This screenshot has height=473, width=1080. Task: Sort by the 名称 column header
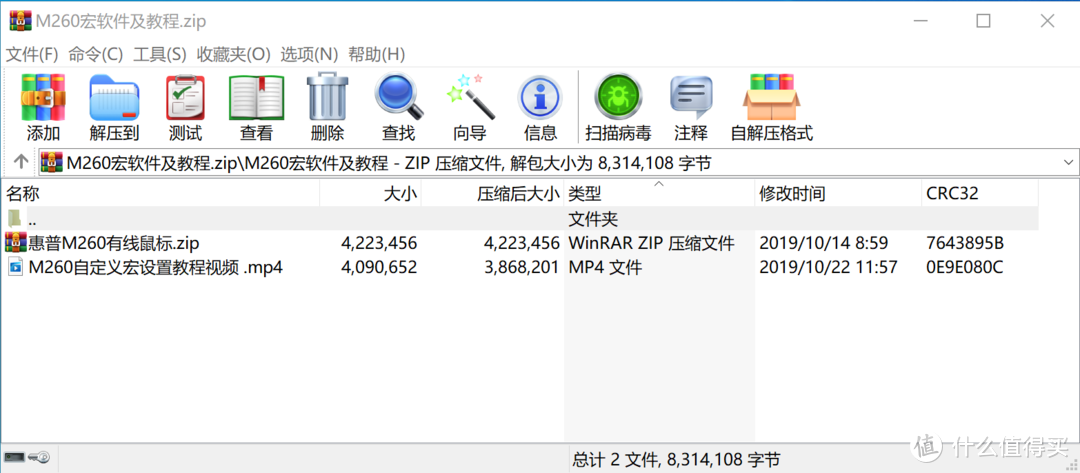tap(161, 193)
